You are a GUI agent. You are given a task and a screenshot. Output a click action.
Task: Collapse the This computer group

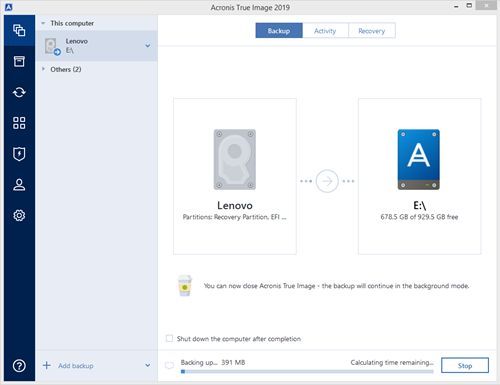[x=43, y=23]
